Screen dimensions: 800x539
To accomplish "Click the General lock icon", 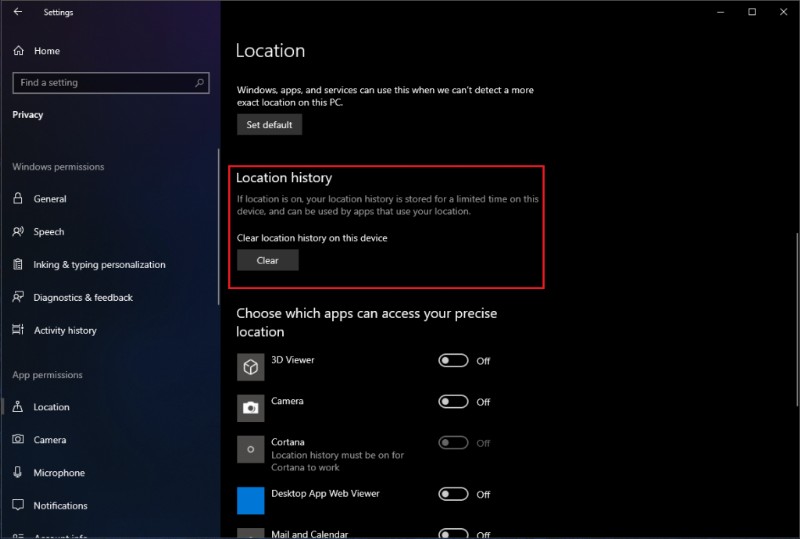I will point(17,199).
